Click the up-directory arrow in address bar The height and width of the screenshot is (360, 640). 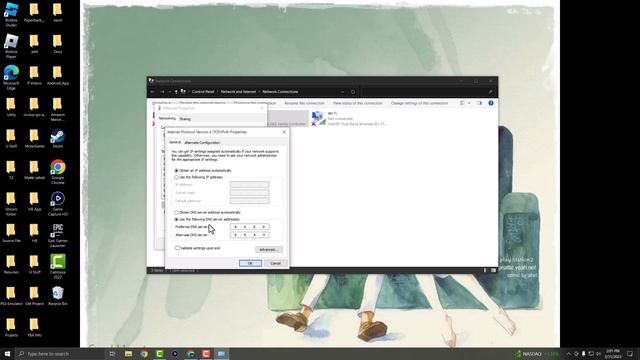[x=176, y=92]
